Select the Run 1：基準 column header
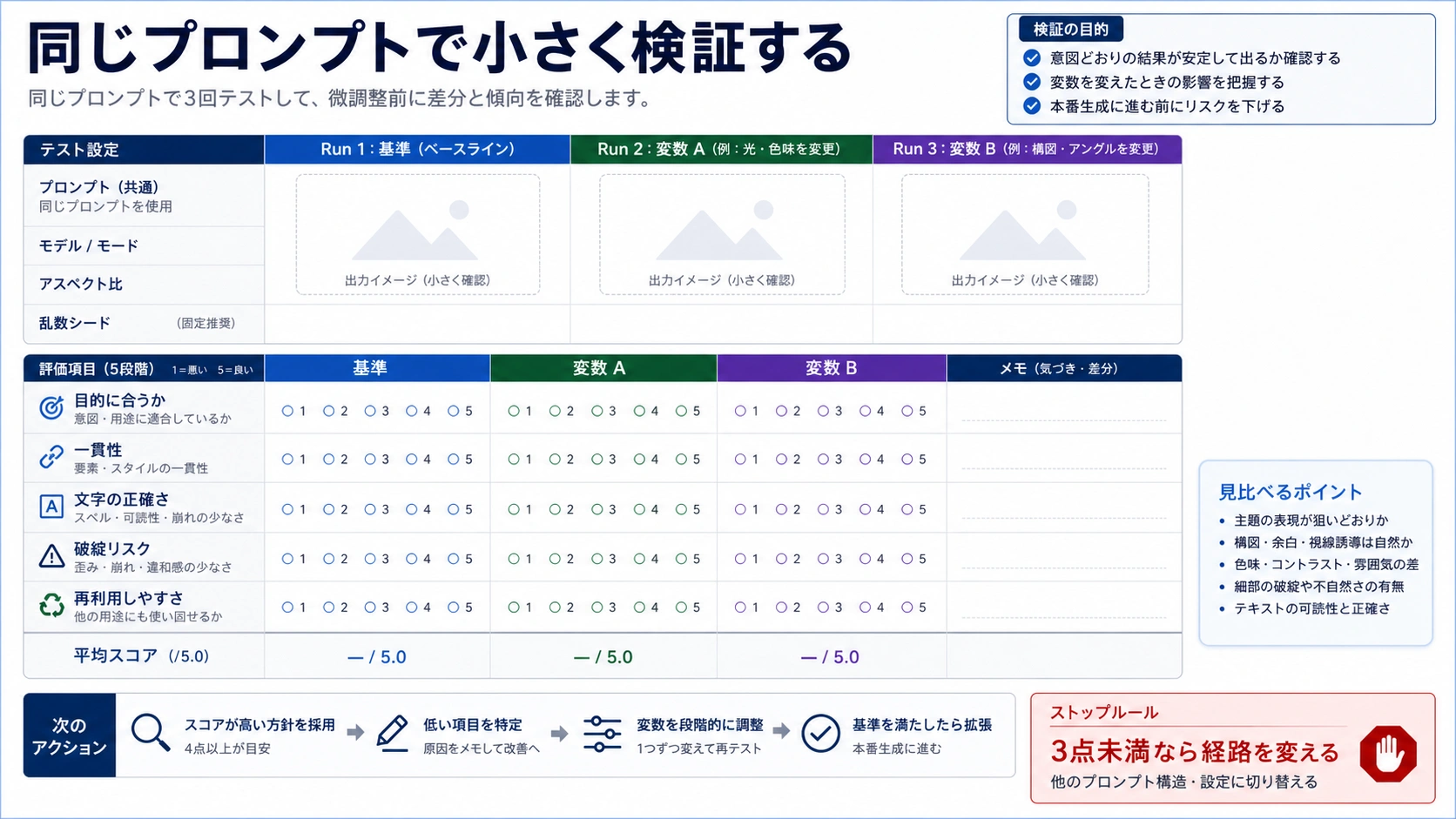Screen dimensions: 1456x819 click(417, 149)
